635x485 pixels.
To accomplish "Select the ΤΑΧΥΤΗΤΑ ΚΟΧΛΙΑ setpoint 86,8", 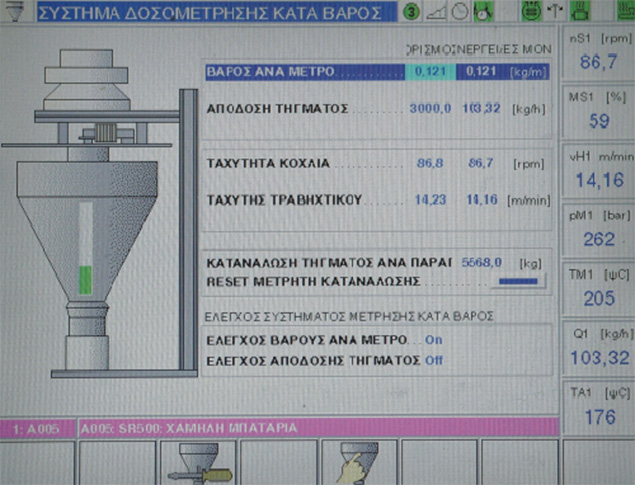I will 431,161.
